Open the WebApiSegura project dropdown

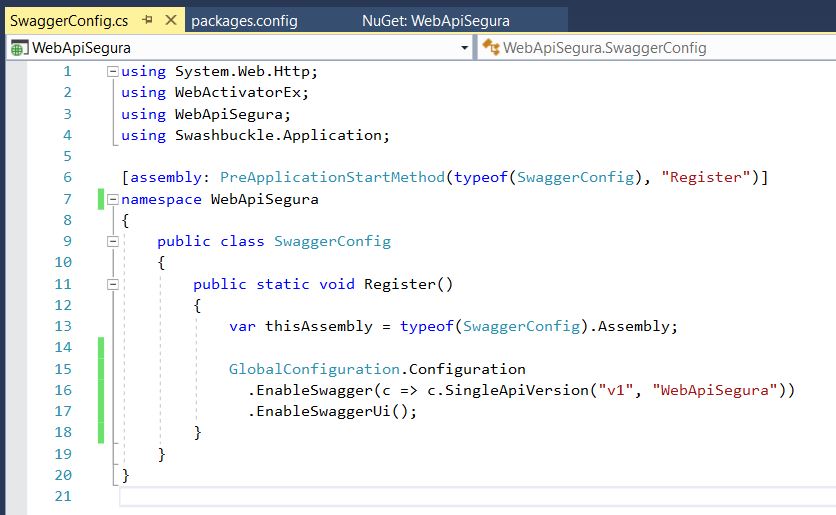pyautogui.click(x=464, y=48)
